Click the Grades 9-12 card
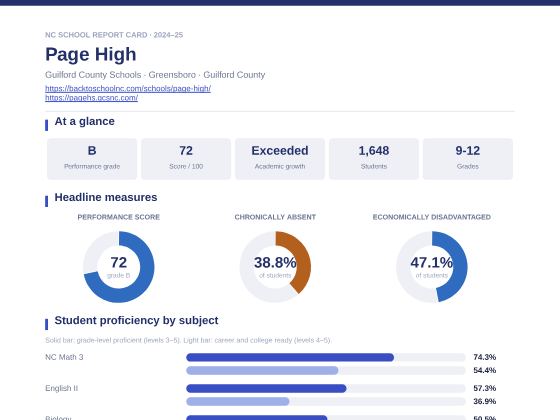Image resolution: width=560 pixels, height=420 pixels. [x=468, y=159]
